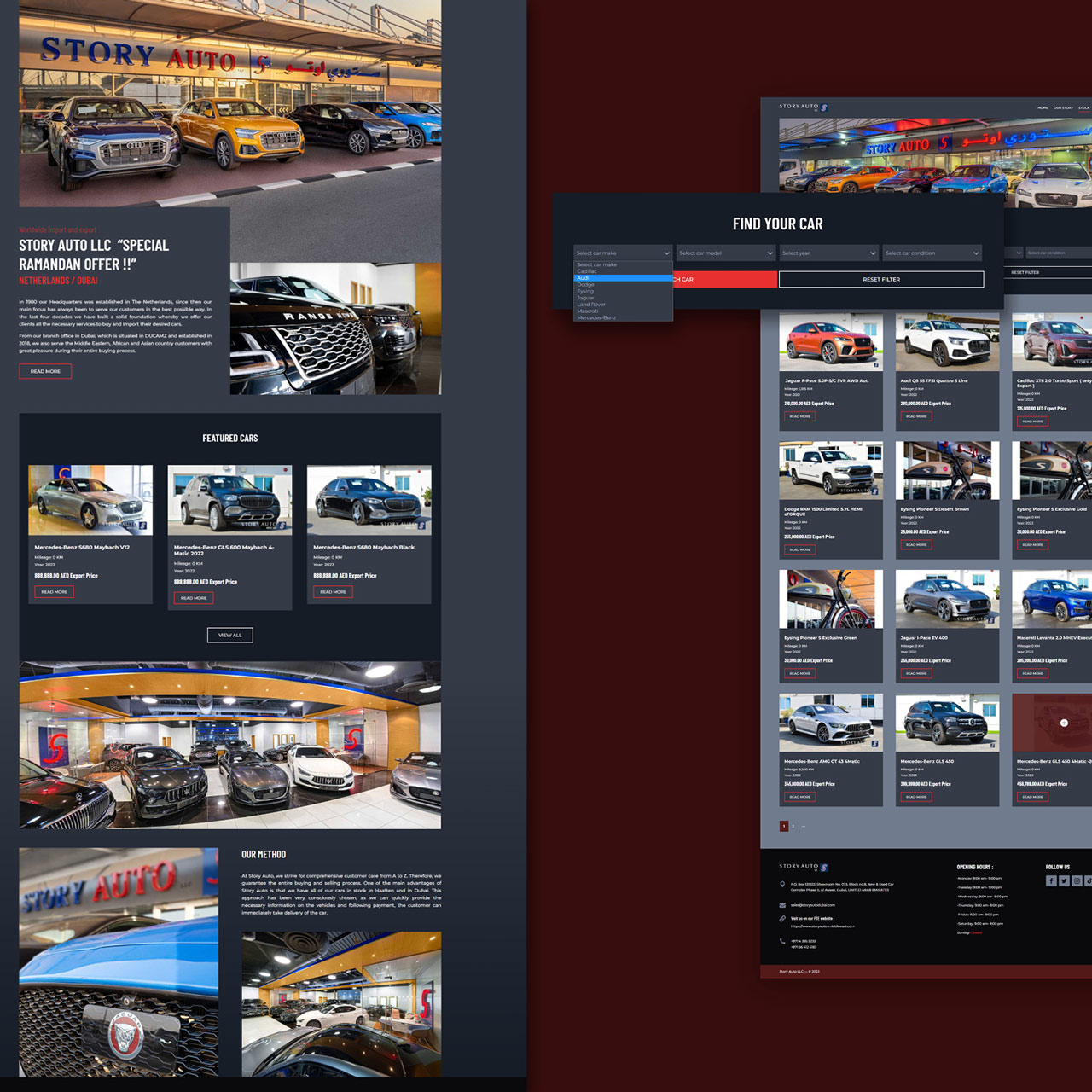This screenshot has width=1092, height=1092.
Task: Click READ MORE under Story Auto LLC intro
Action: pyautogui.click(x=45, y=371)
